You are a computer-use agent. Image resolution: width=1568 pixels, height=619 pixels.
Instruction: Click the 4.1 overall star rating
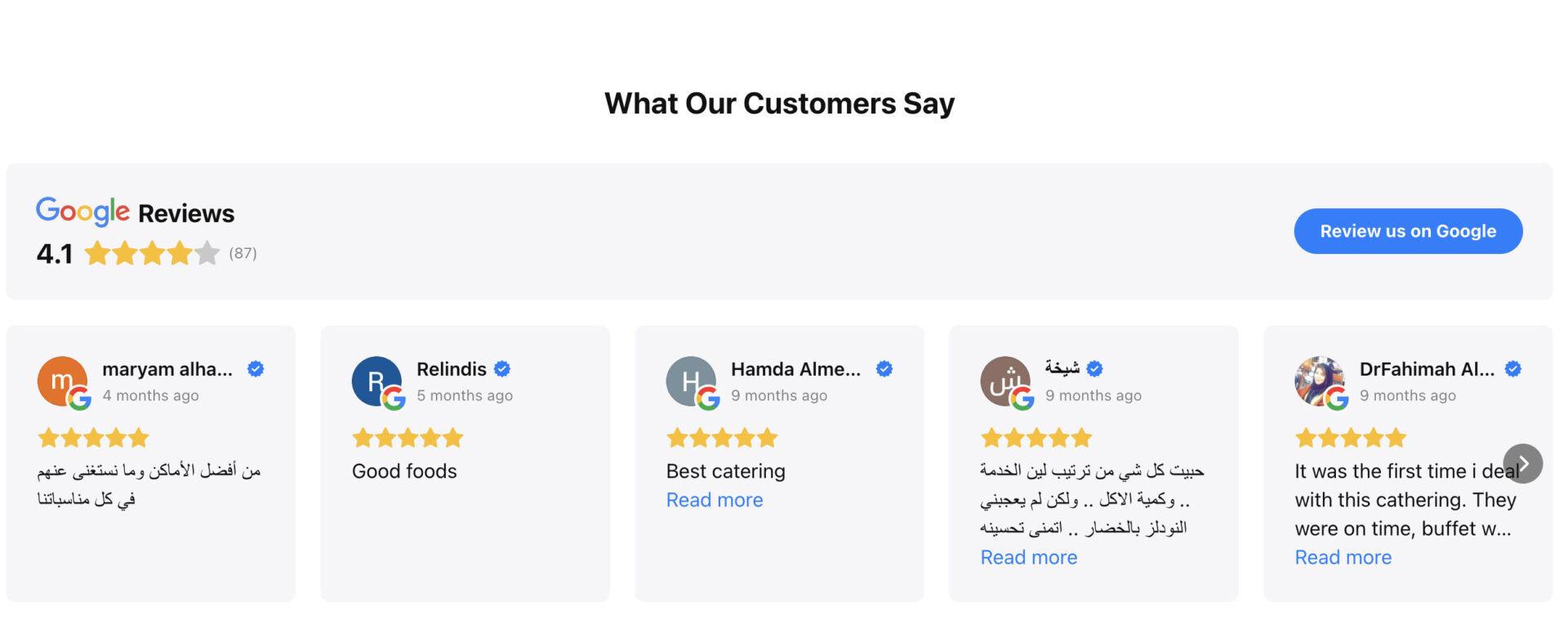pyautogui.click(x=152, y=253)
